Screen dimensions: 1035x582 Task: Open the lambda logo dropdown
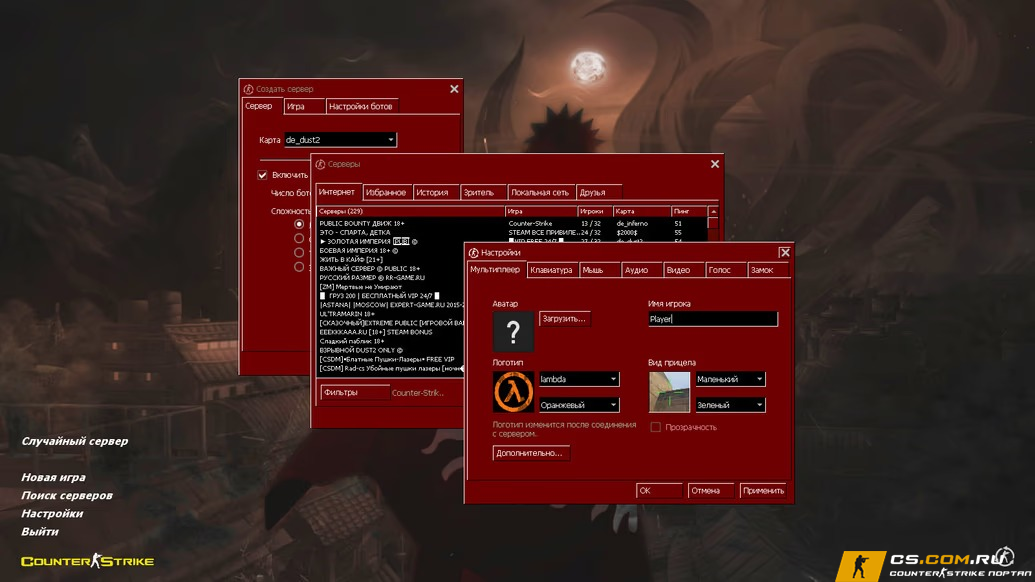coord(579,379)
